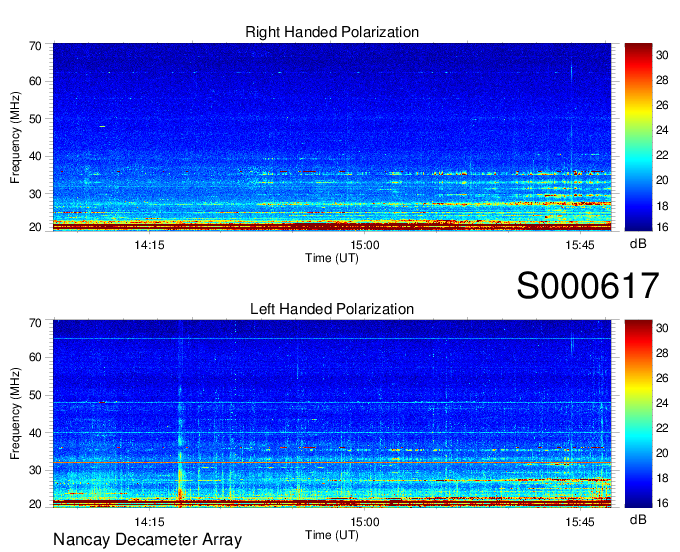Click 'Frequency (MHz)' axis label of top plot

click(15, 137)
